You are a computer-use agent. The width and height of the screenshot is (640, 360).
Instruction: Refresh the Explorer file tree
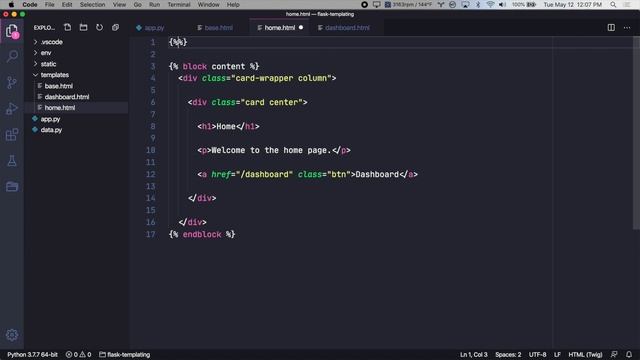coord(99,27)
